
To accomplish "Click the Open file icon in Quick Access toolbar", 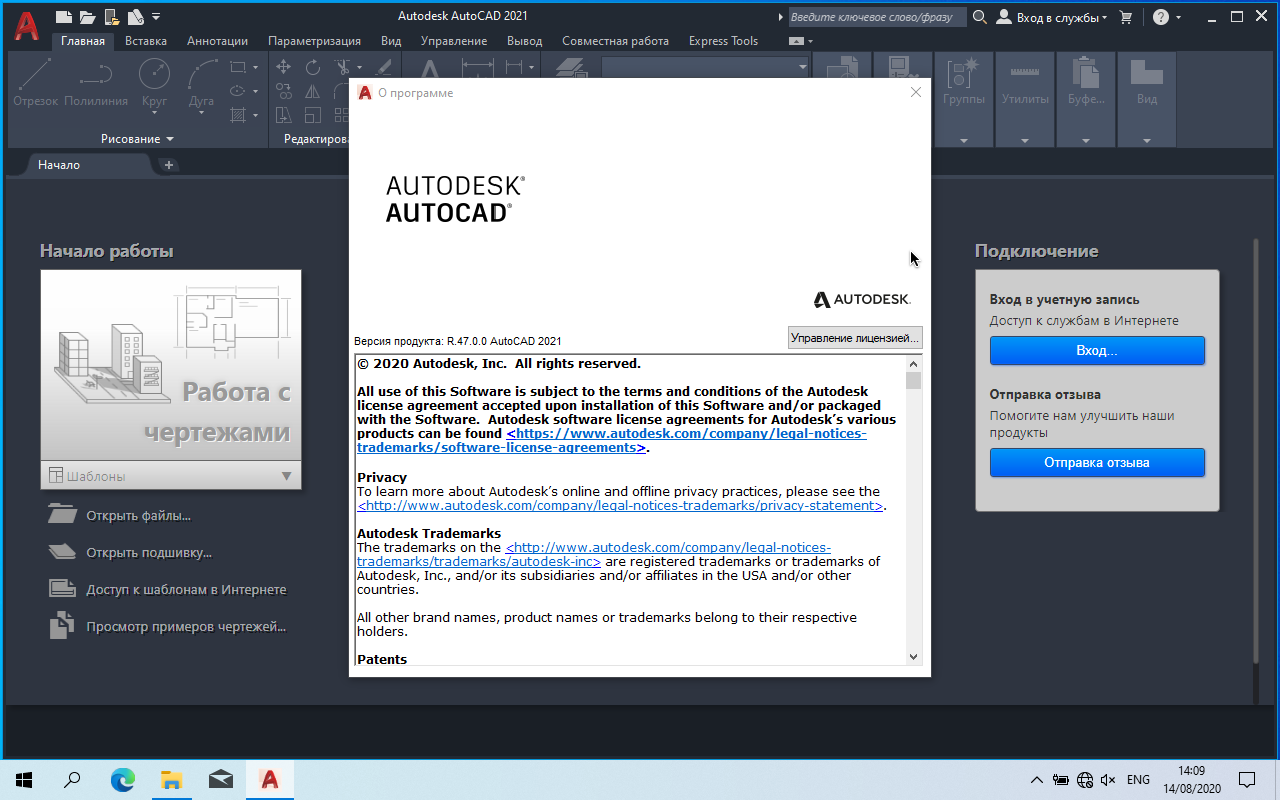I will coord(87,17).
